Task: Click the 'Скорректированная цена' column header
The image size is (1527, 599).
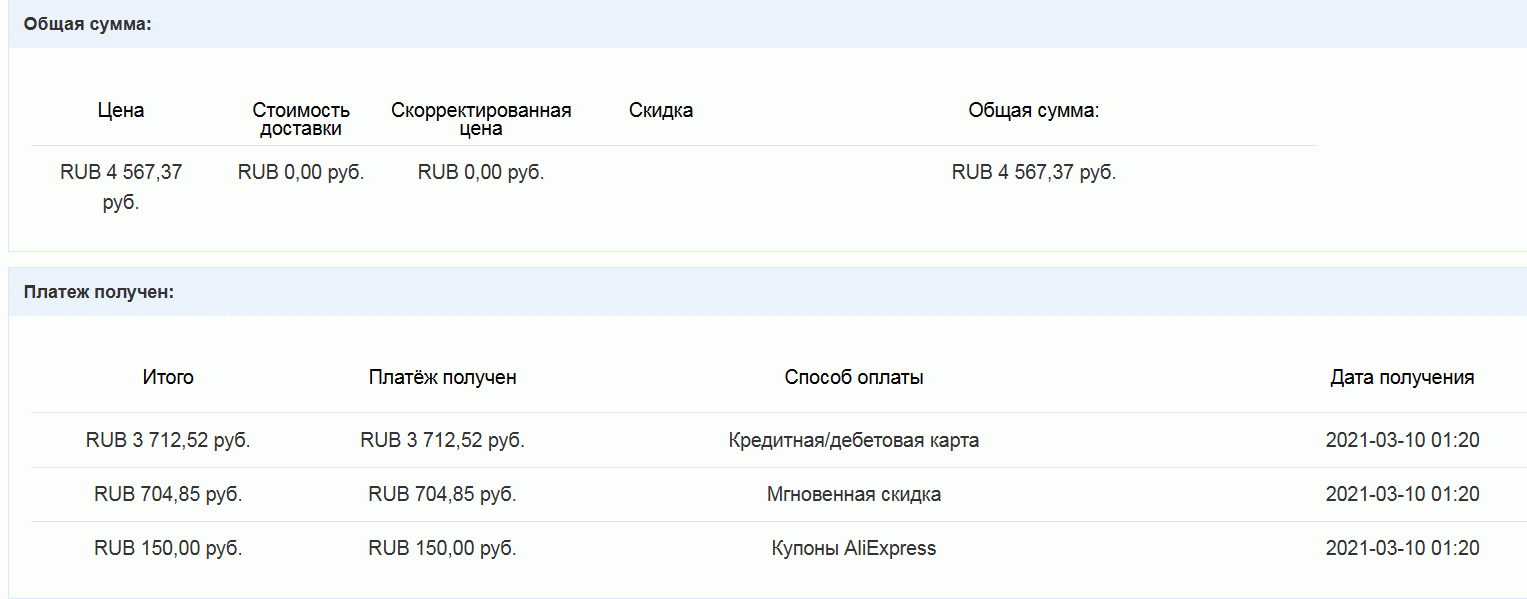Action: 481,120
